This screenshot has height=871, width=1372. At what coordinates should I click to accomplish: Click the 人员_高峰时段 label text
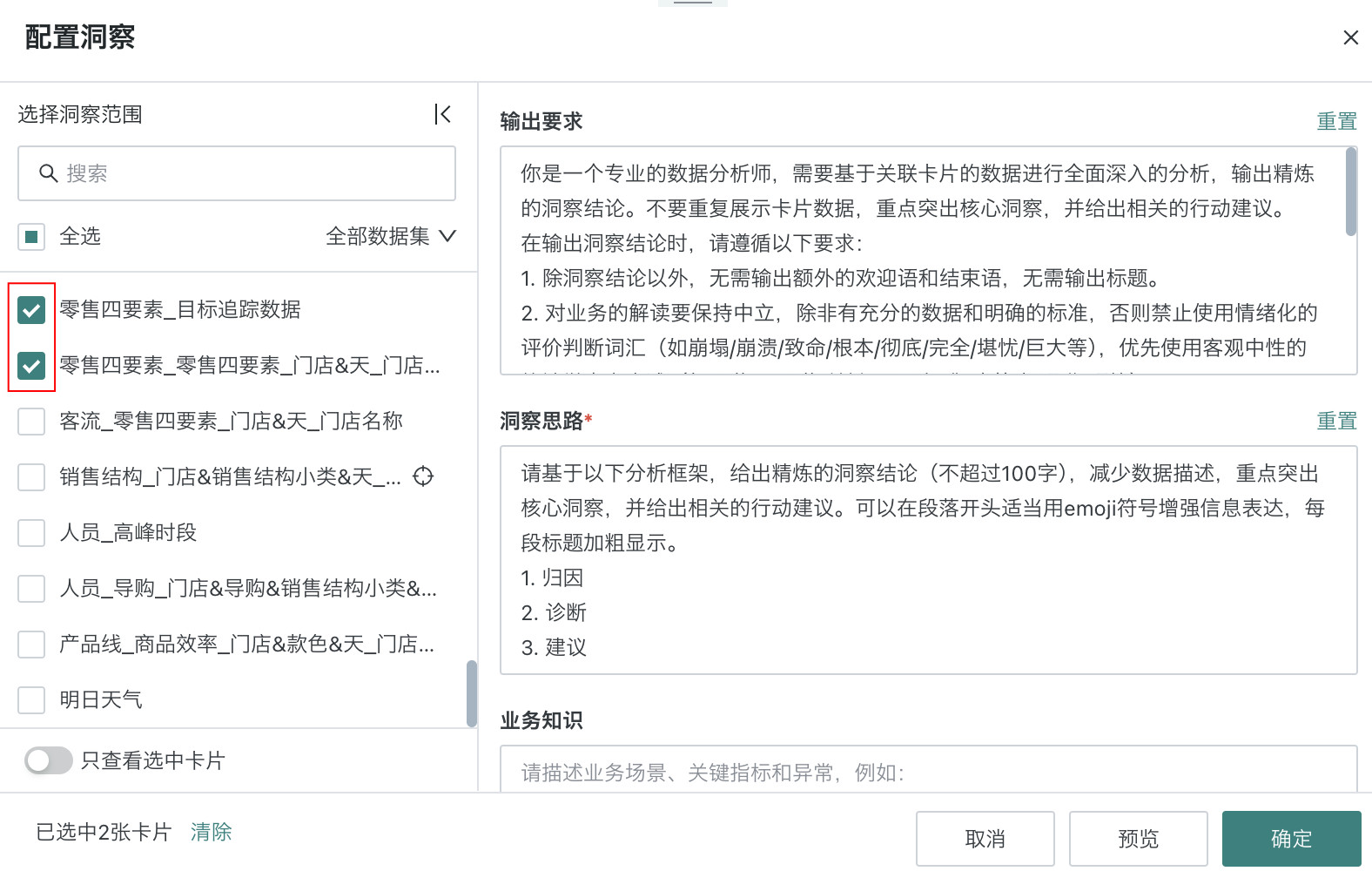128,532
